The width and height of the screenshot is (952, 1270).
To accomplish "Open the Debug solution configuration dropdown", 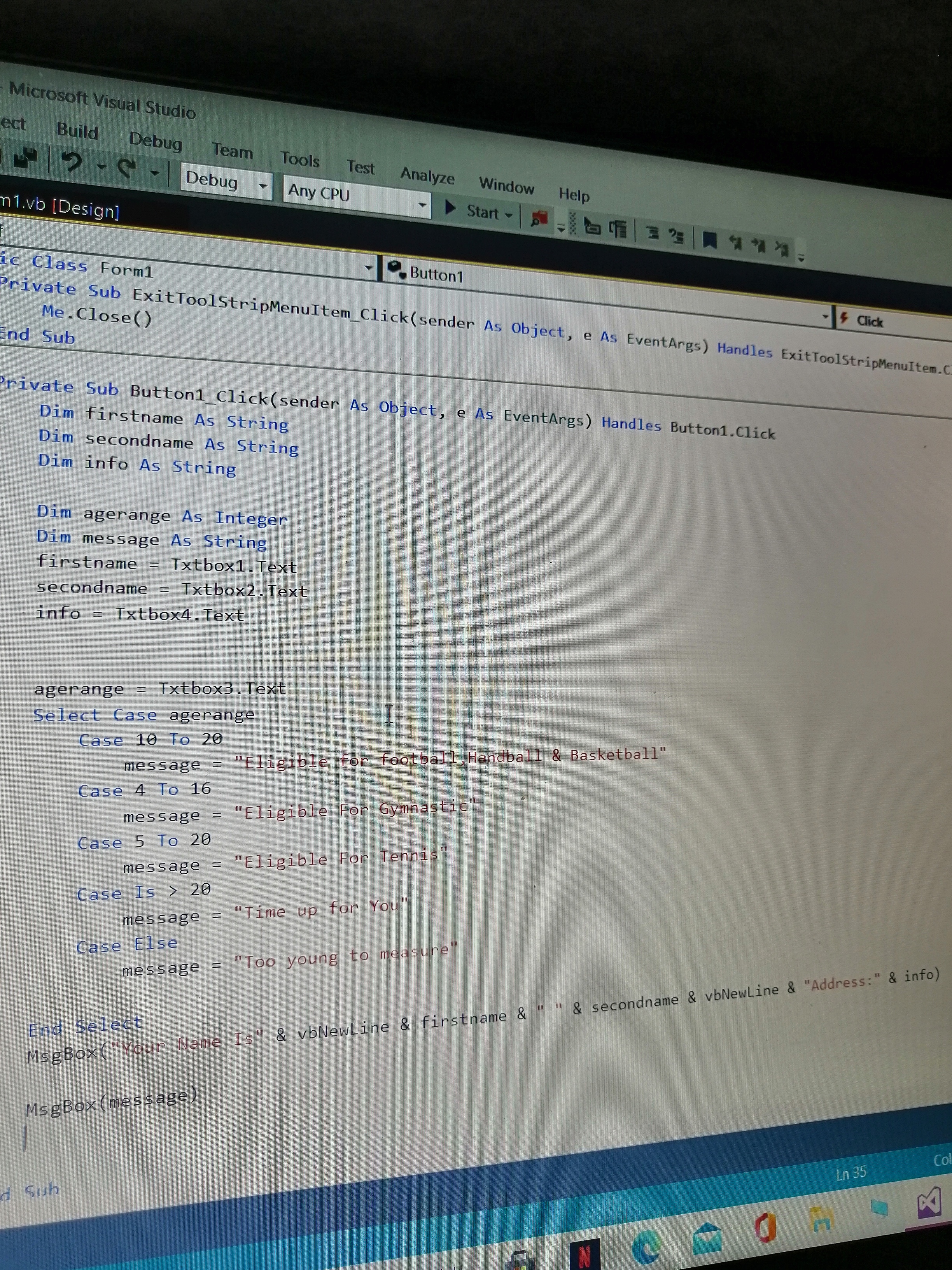I will (x=226, y=181).
